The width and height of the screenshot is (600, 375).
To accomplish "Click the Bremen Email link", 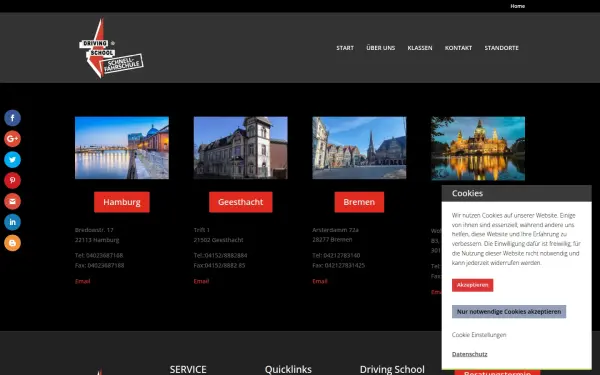I will [x=320, y=281].
